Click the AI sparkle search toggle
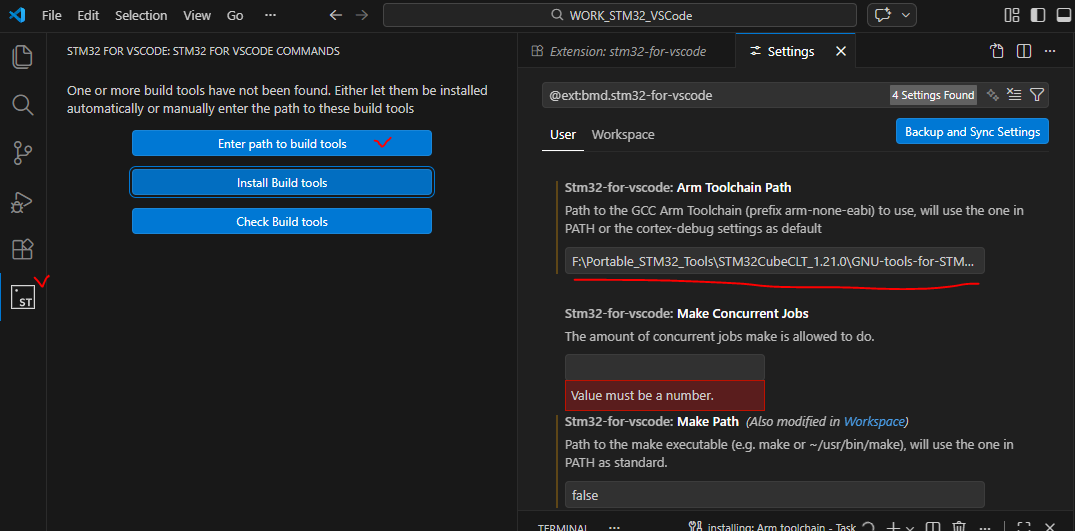 click(991, 95)
